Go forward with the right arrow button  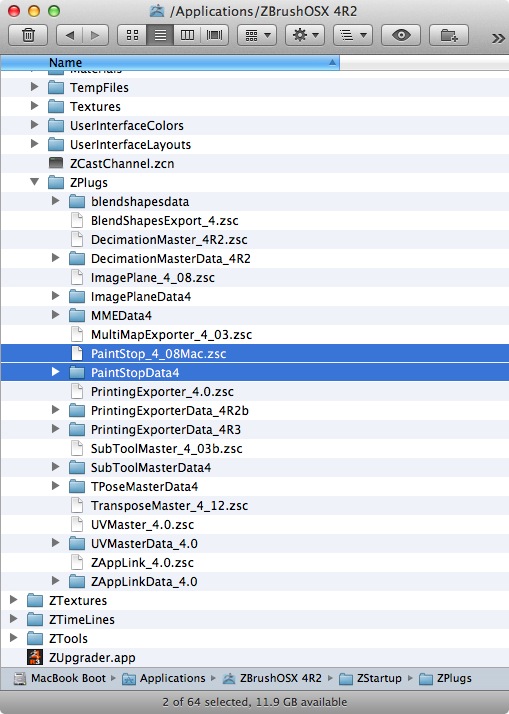pos(95,35)
